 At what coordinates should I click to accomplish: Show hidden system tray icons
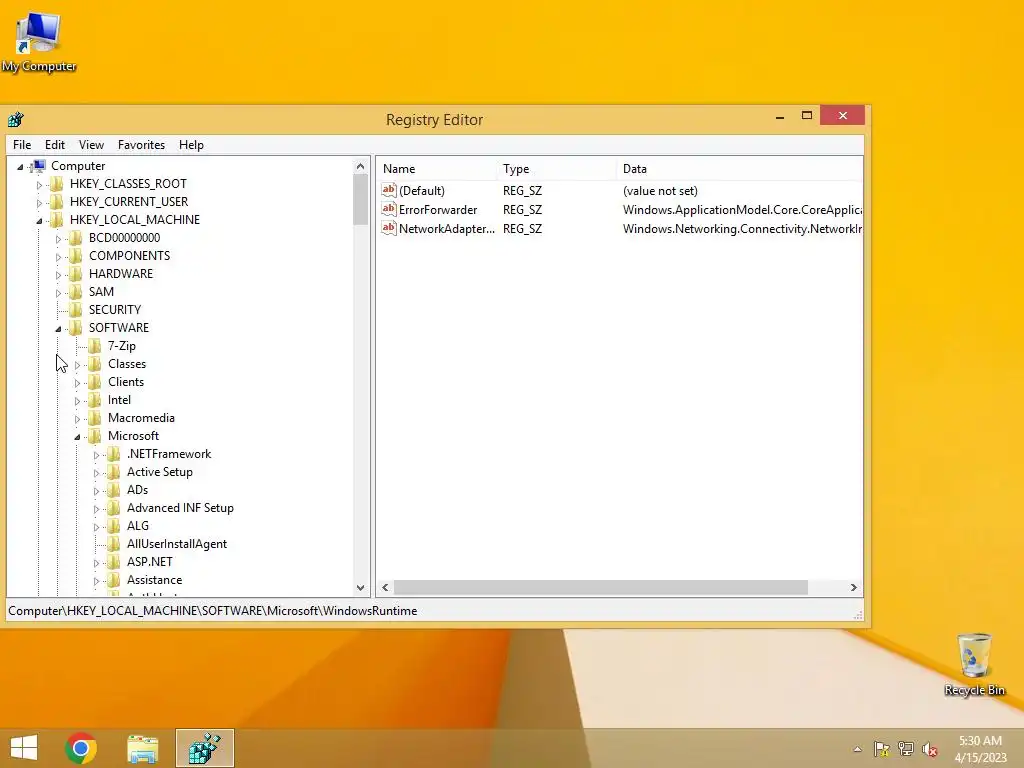[857, 749]
